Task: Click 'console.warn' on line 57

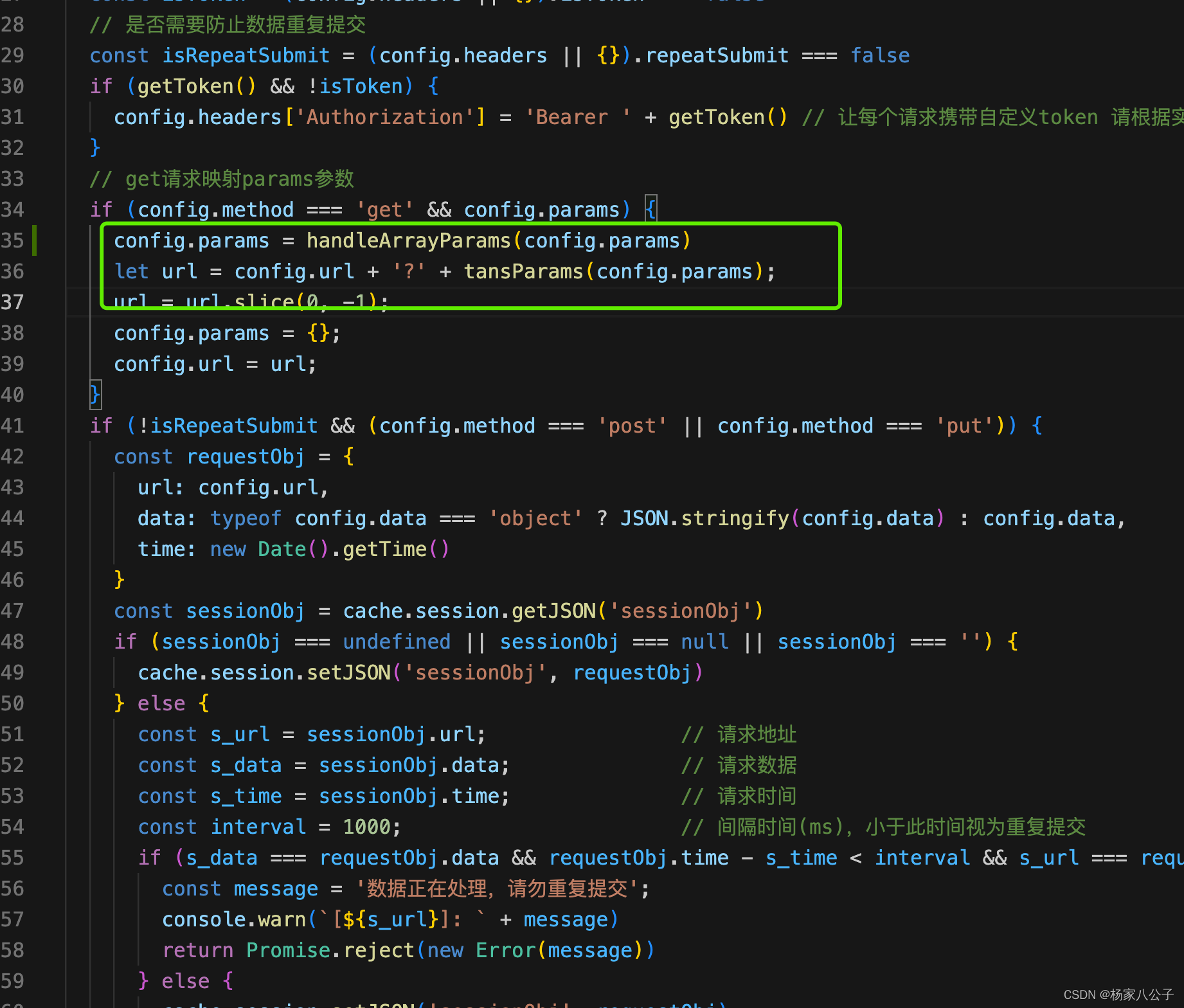Action: pyautogui.click(x=234, y=919)
